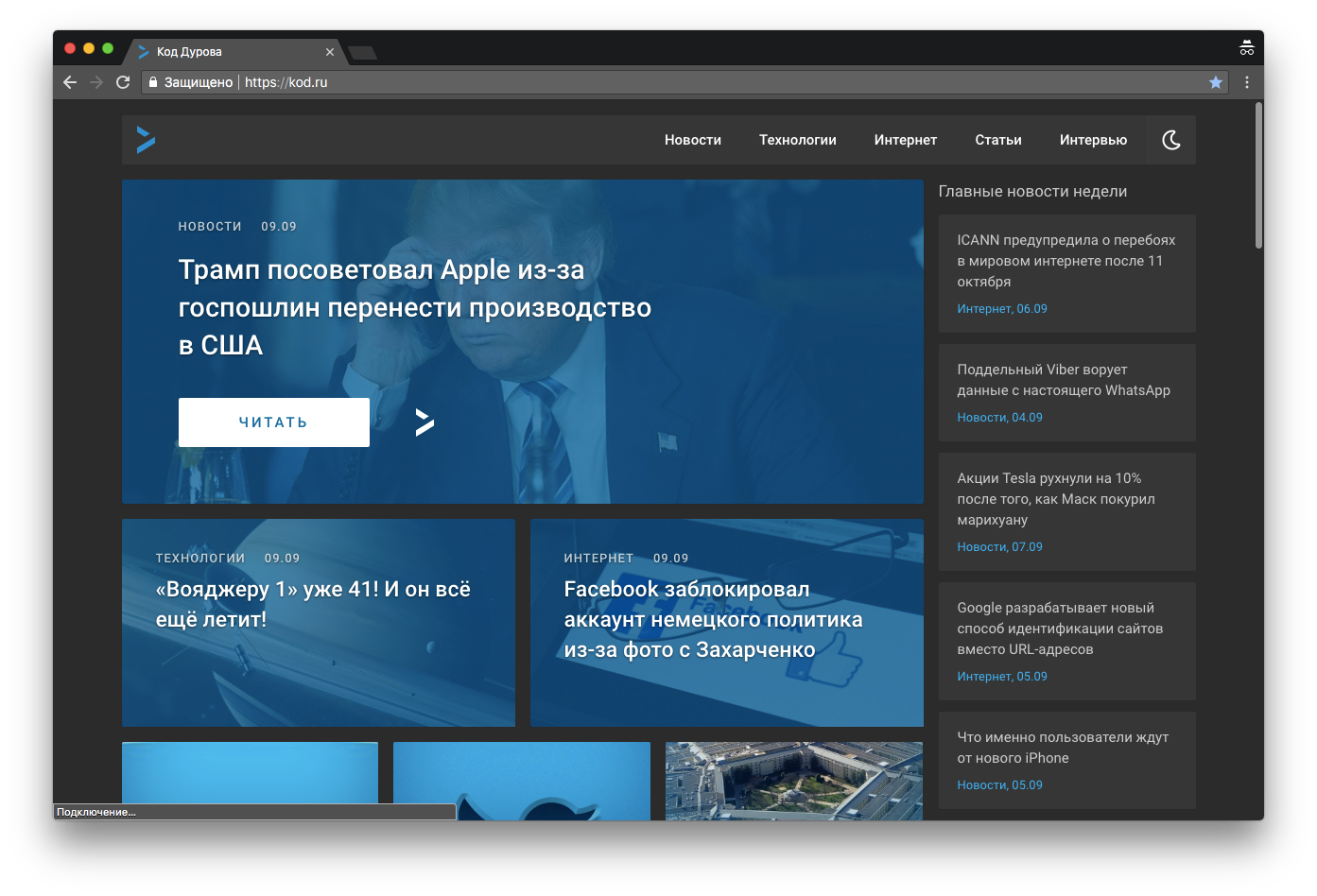Click Главные новости недели heading
Screen dimensions: 1317x896
1032,191
